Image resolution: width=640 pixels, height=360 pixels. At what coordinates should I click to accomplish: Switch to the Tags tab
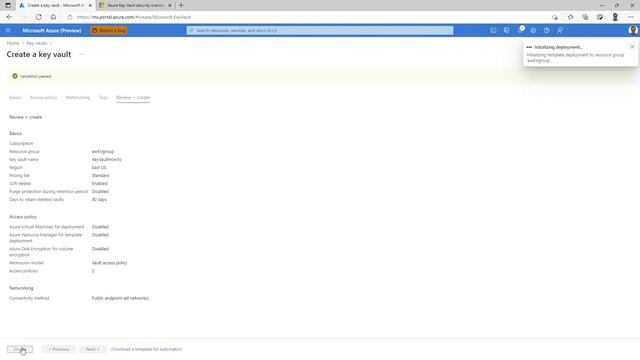click(103, 98)
